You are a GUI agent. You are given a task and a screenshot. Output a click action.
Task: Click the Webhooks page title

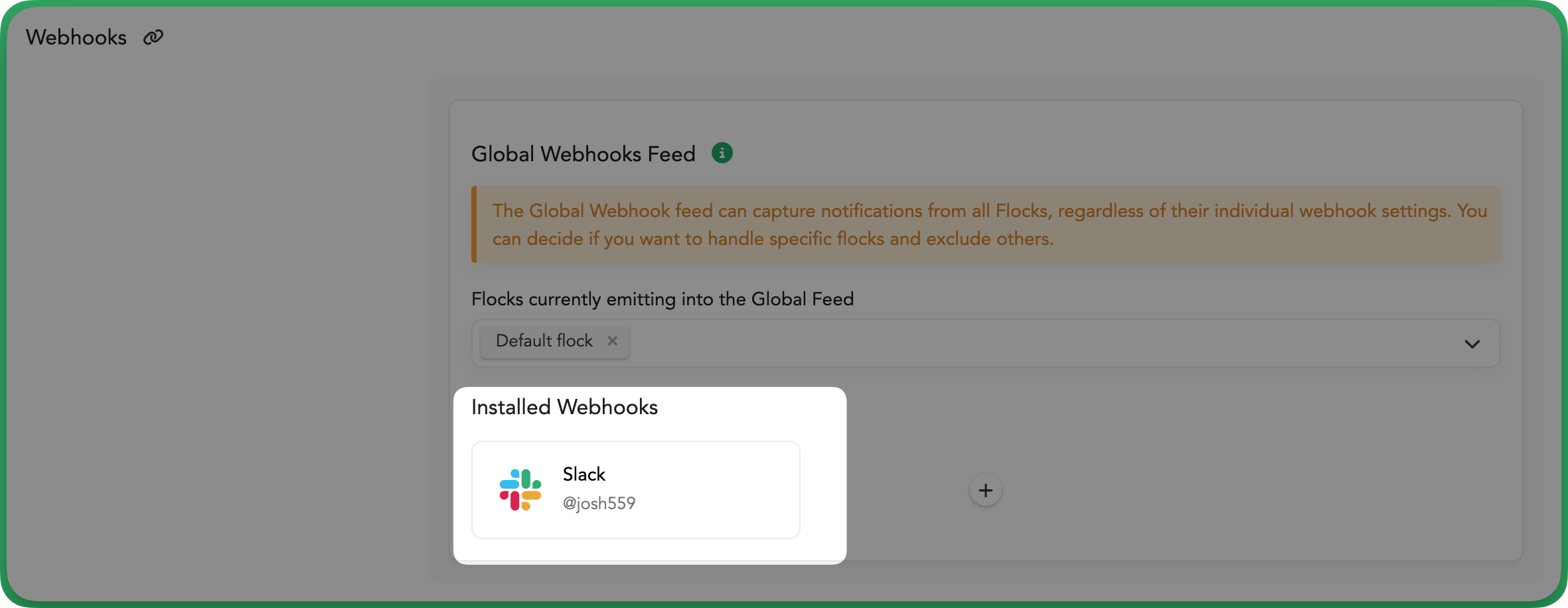pos(76,37)
